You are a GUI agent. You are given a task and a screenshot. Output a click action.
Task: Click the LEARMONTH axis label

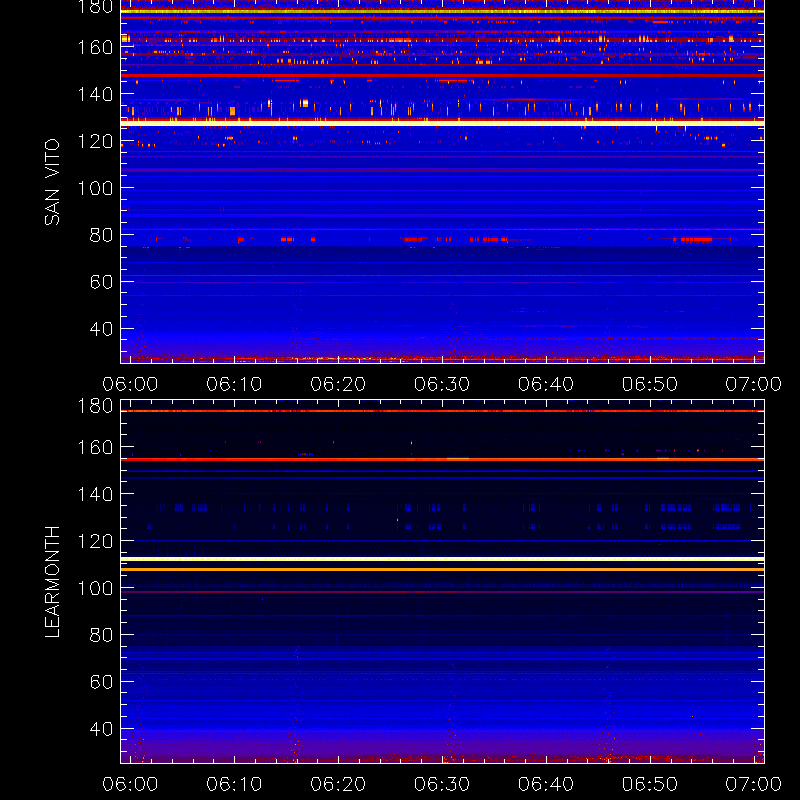click(x=52, y=582)
